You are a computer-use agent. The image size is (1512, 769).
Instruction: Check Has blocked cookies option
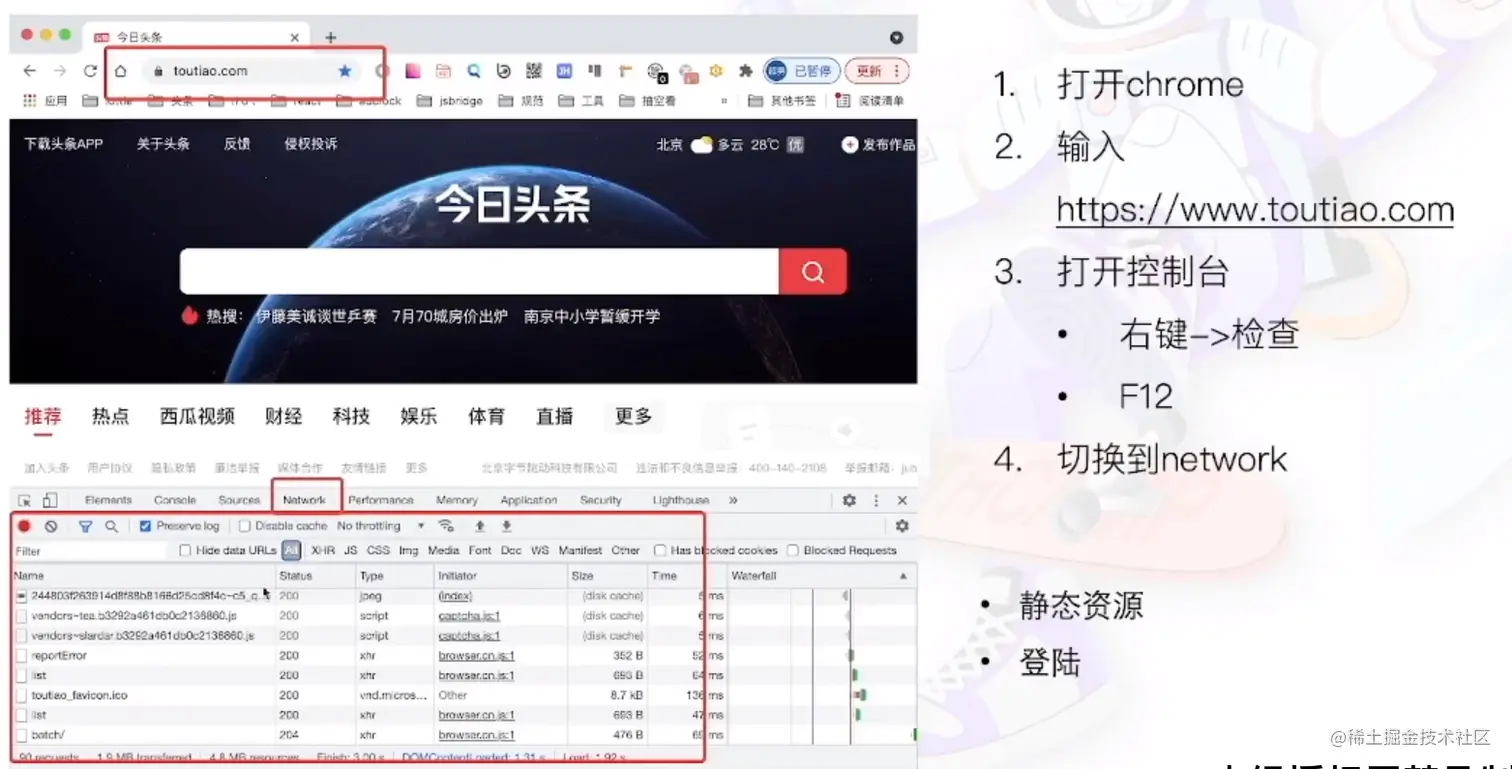660,550
